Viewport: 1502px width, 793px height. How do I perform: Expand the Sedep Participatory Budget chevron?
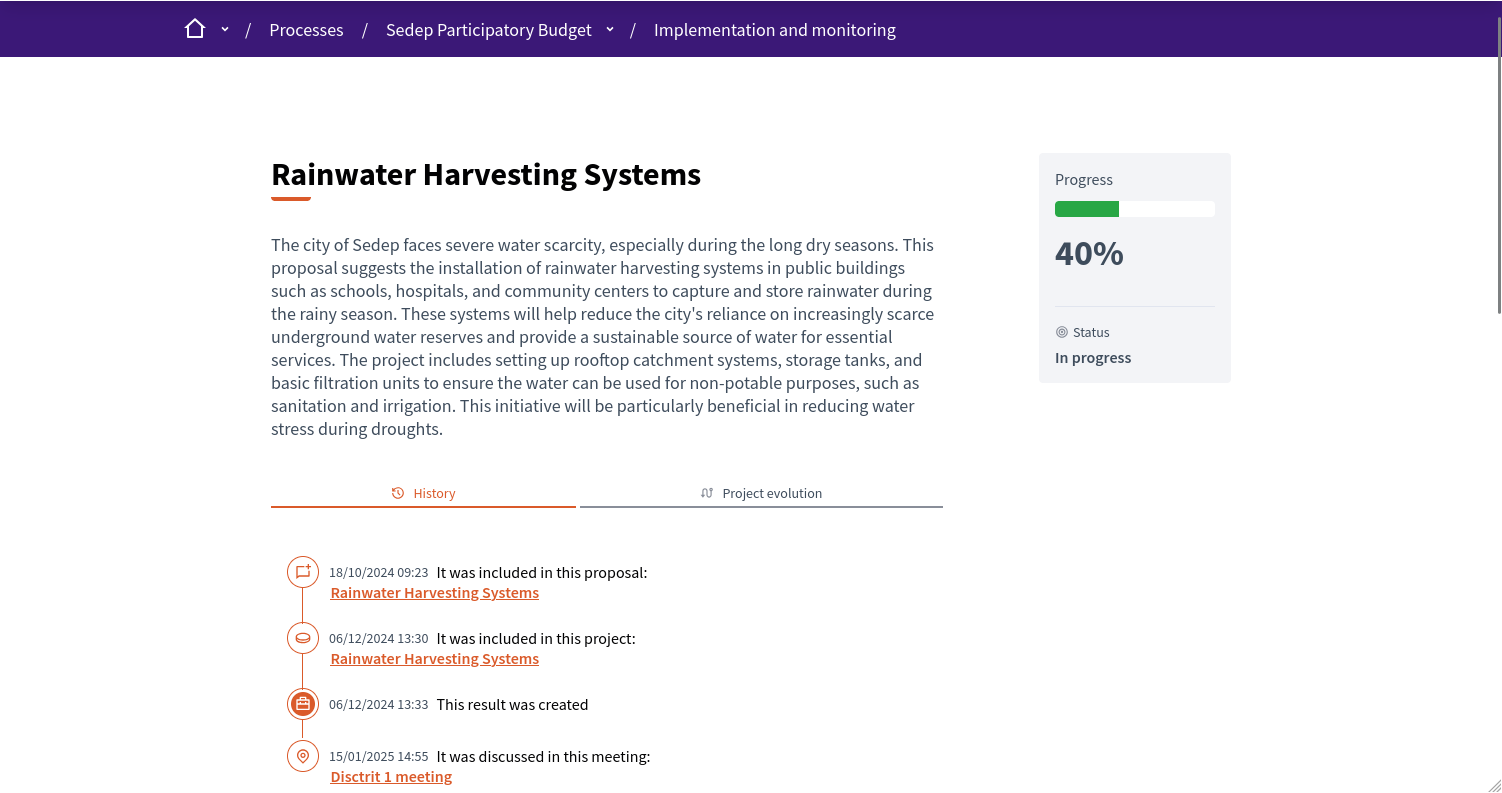coord(610,29)
